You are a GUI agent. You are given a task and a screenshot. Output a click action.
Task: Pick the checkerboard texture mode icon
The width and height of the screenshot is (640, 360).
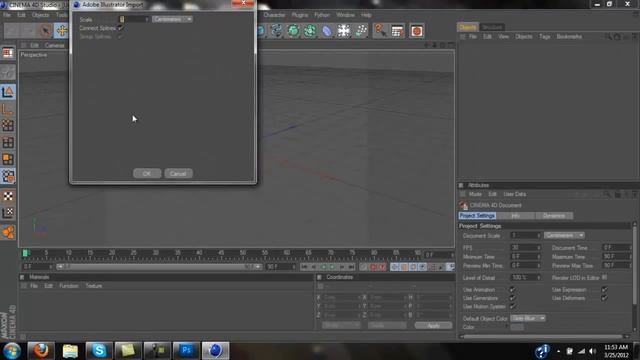point(8,196)
